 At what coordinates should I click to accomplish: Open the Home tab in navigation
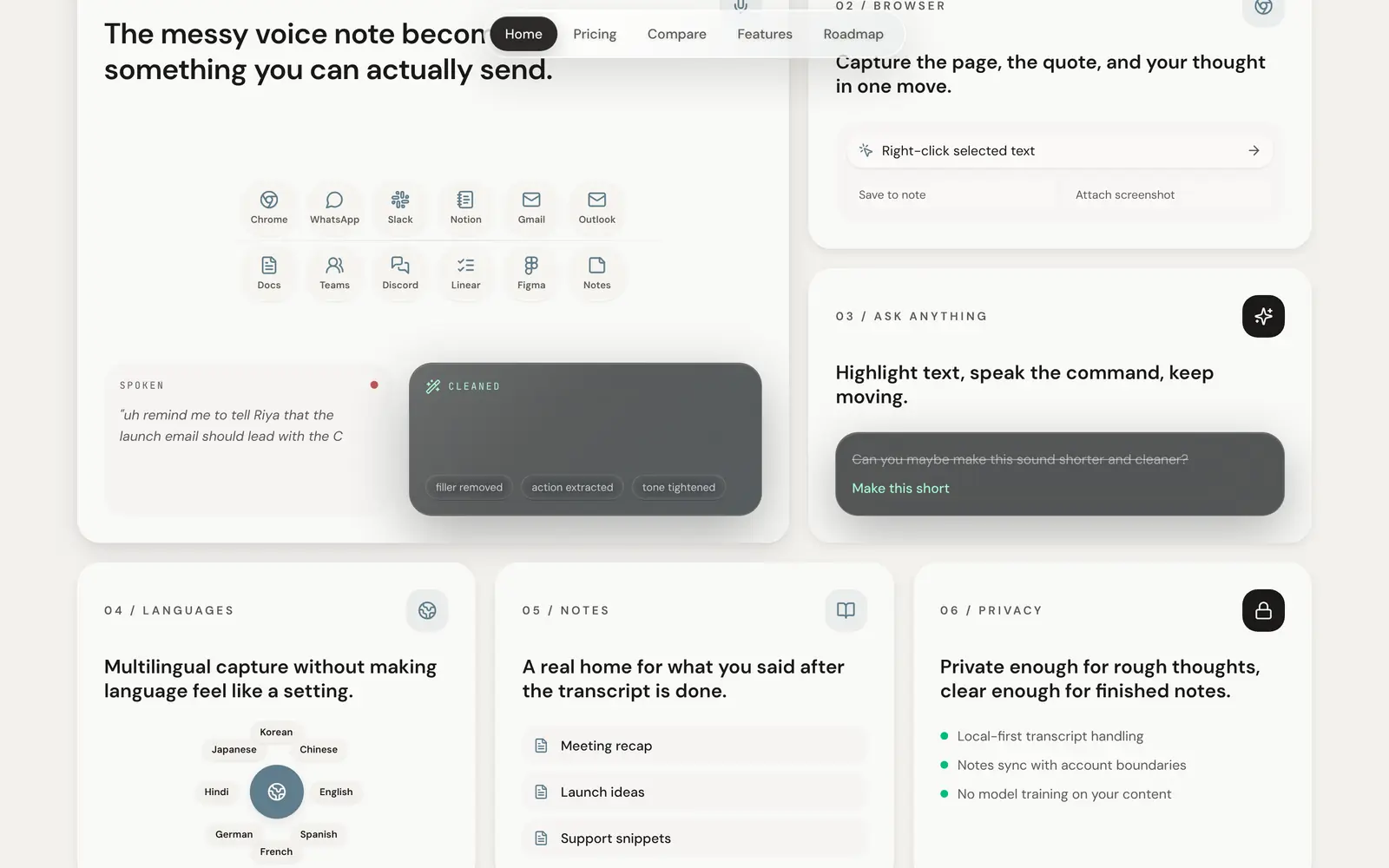523,34
